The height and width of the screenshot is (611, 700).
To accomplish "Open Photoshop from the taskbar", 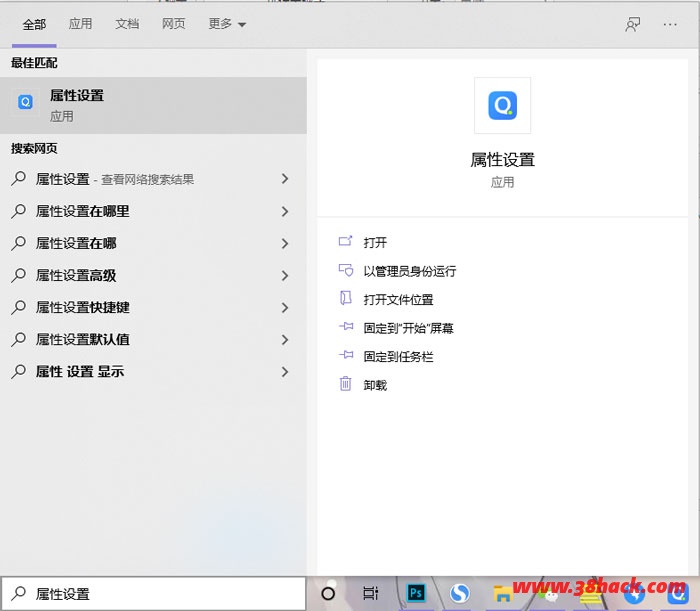I will [416, 593].
